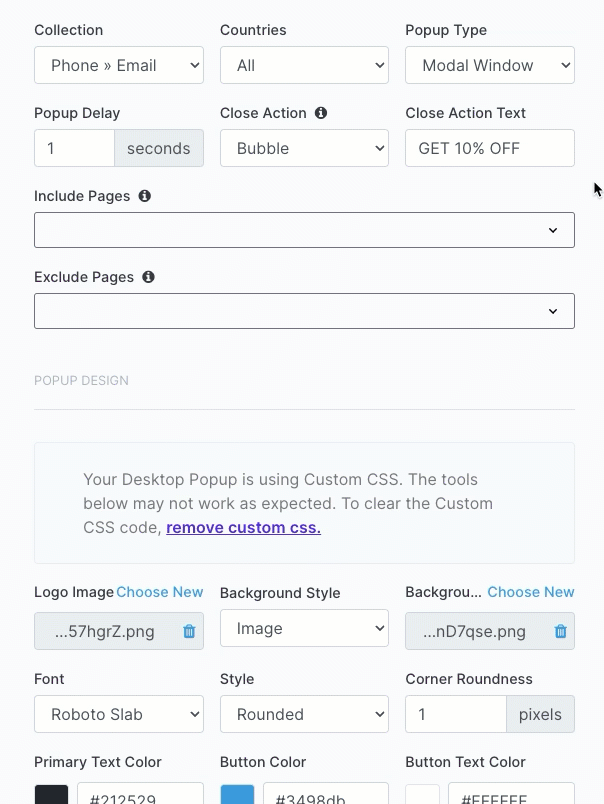Viewport: 604px width, 804px height.
Task: Delete the background image nD7qse.png
Action: [x=560, y=631]
